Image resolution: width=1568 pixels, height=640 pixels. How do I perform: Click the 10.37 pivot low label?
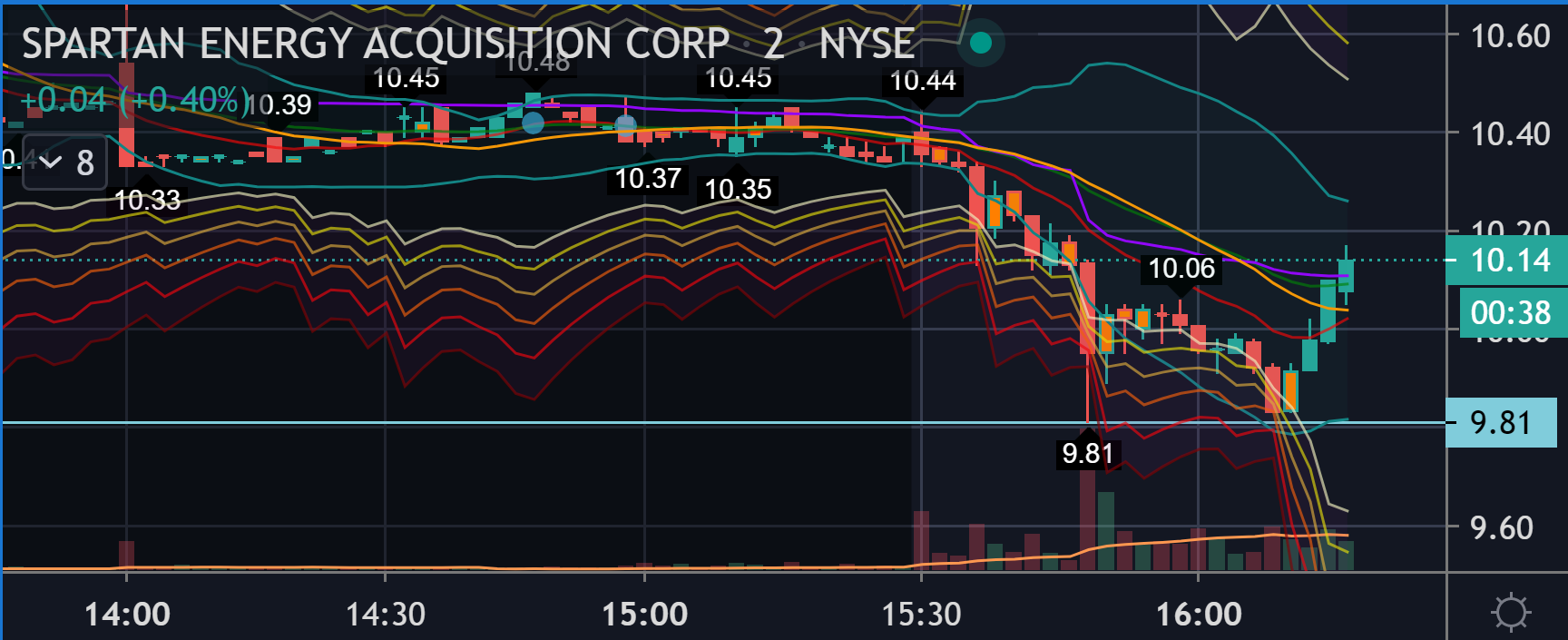click(648, 179)
